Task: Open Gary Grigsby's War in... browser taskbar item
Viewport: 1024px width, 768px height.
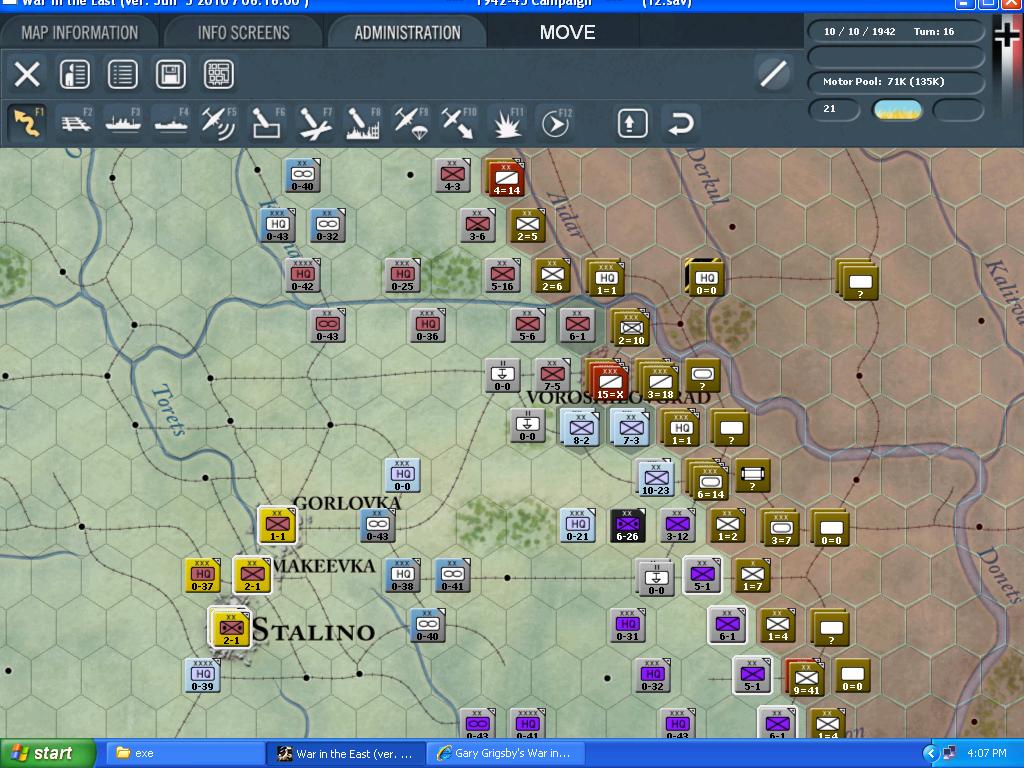Action: pos(505,754)
